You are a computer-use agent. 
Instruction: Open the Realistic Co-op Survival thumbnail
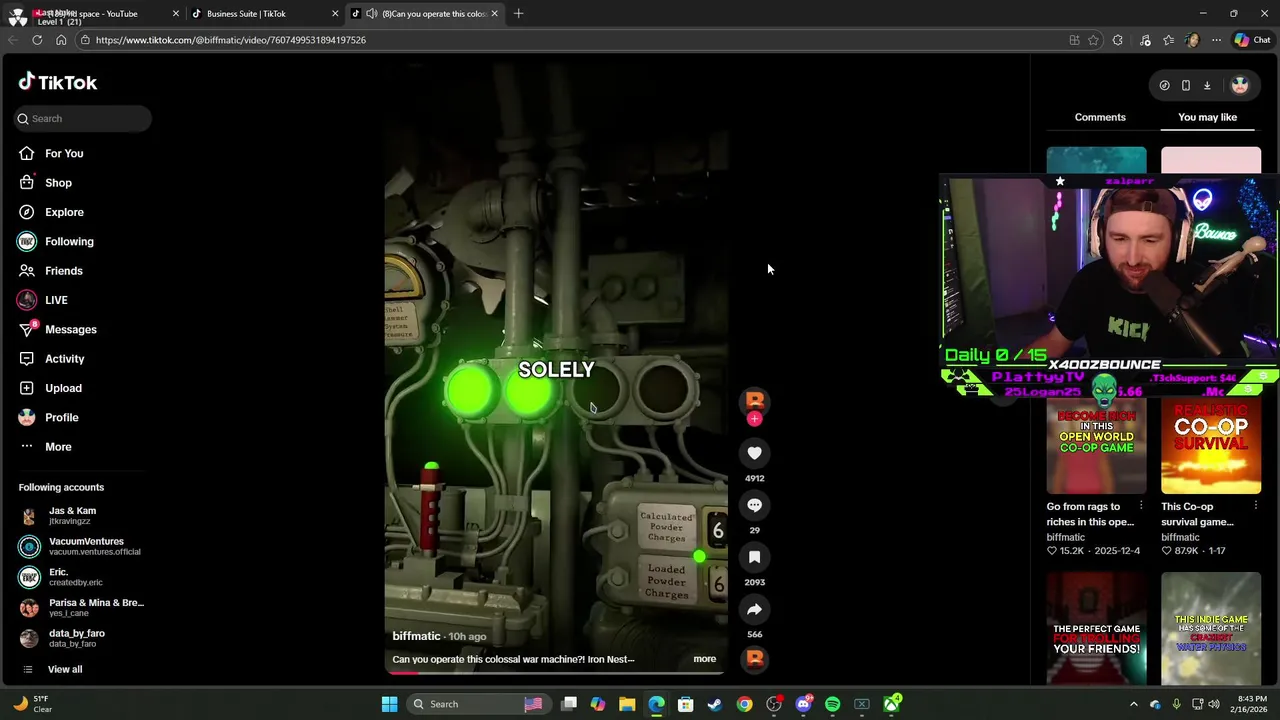pos(1211,445)
